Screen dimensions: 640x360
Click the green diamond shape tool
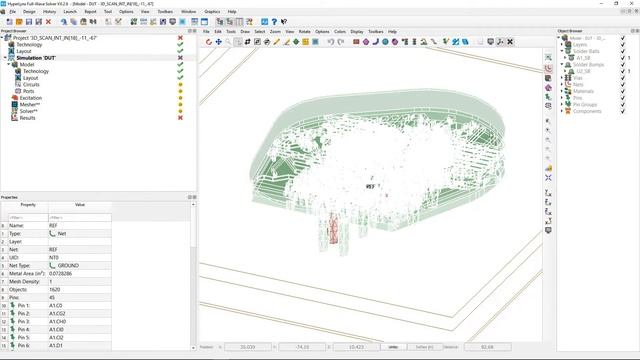click(x=296, y=42)
